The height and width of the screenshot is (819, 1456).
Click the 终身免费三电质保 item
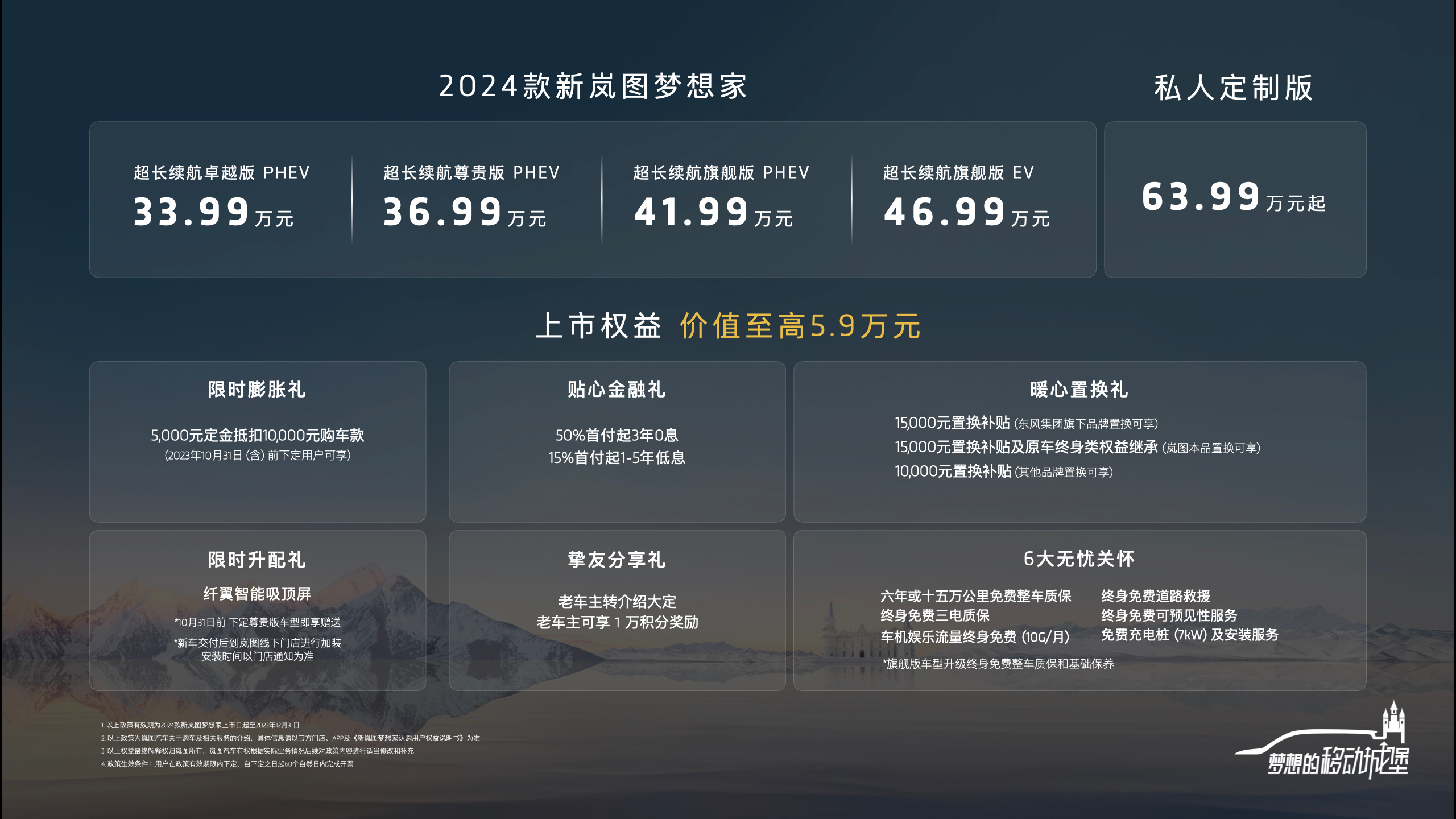coord(935,615)
